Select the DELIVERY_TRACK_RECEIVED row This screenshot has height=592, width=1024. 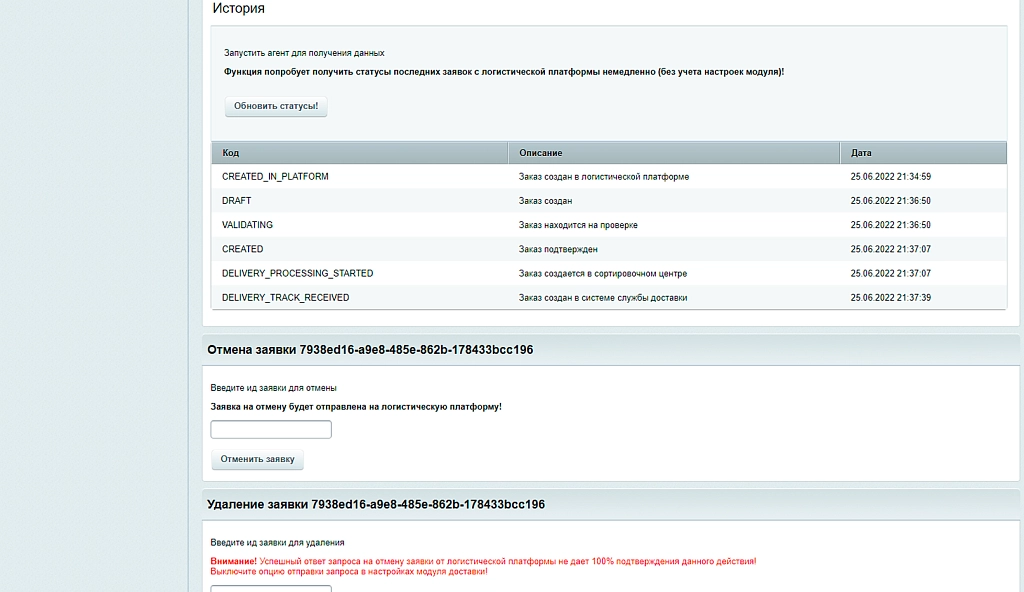tap(609, 297)
